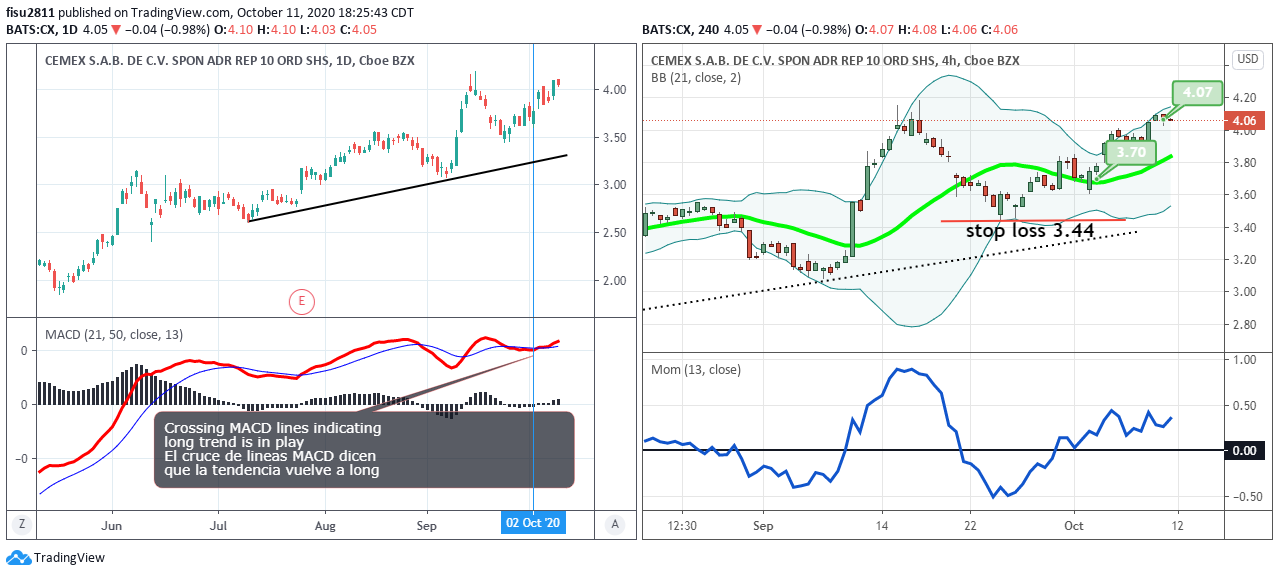The width and height of the screenshot is (1279, 576).
Task: Click the A auto-scale icon on left chart
Action: coord(616,524)
